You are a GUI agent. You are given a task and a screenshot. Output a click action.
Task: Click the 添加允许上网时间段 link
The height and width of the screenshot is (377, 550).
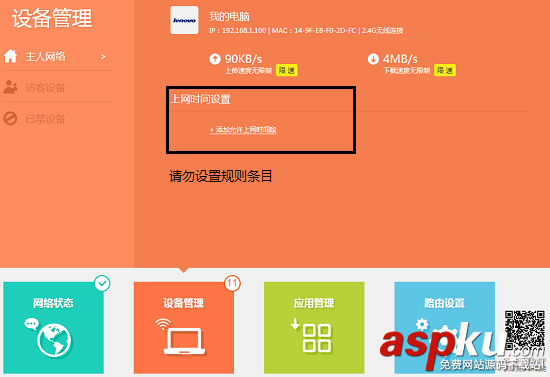pyautogui.click(x=243, y=130)
